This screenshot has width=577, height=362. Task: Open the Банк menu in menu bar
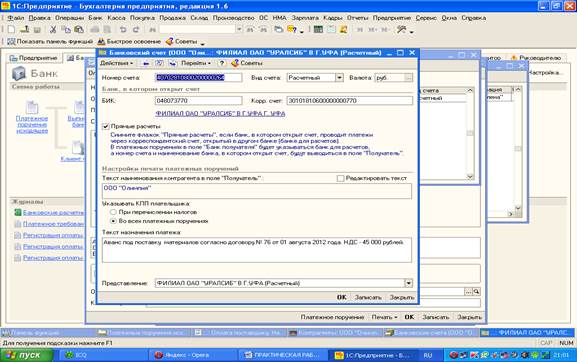95,18
